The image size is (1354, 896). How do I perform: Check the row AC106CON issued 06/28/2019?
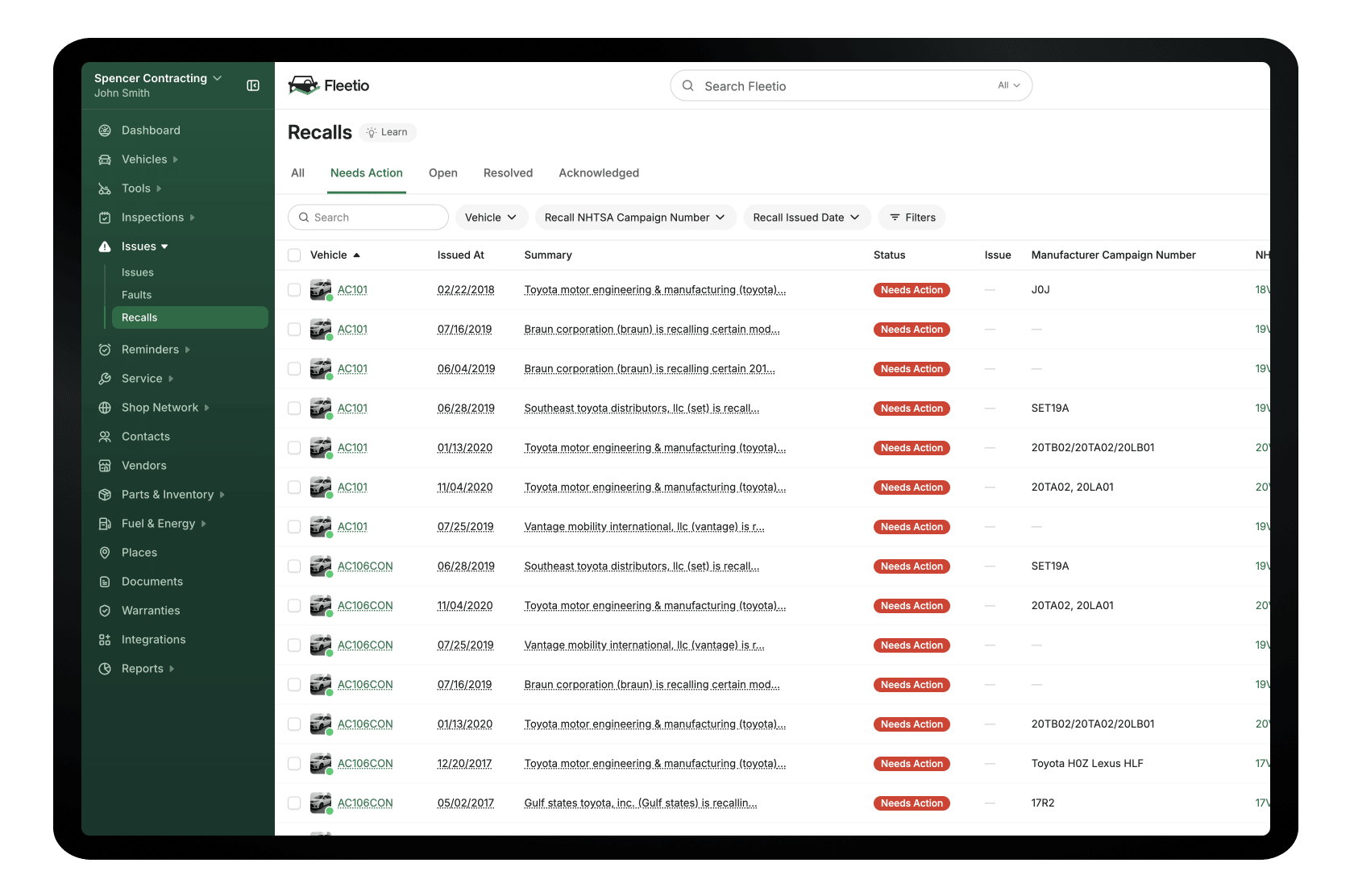[294, 566]
